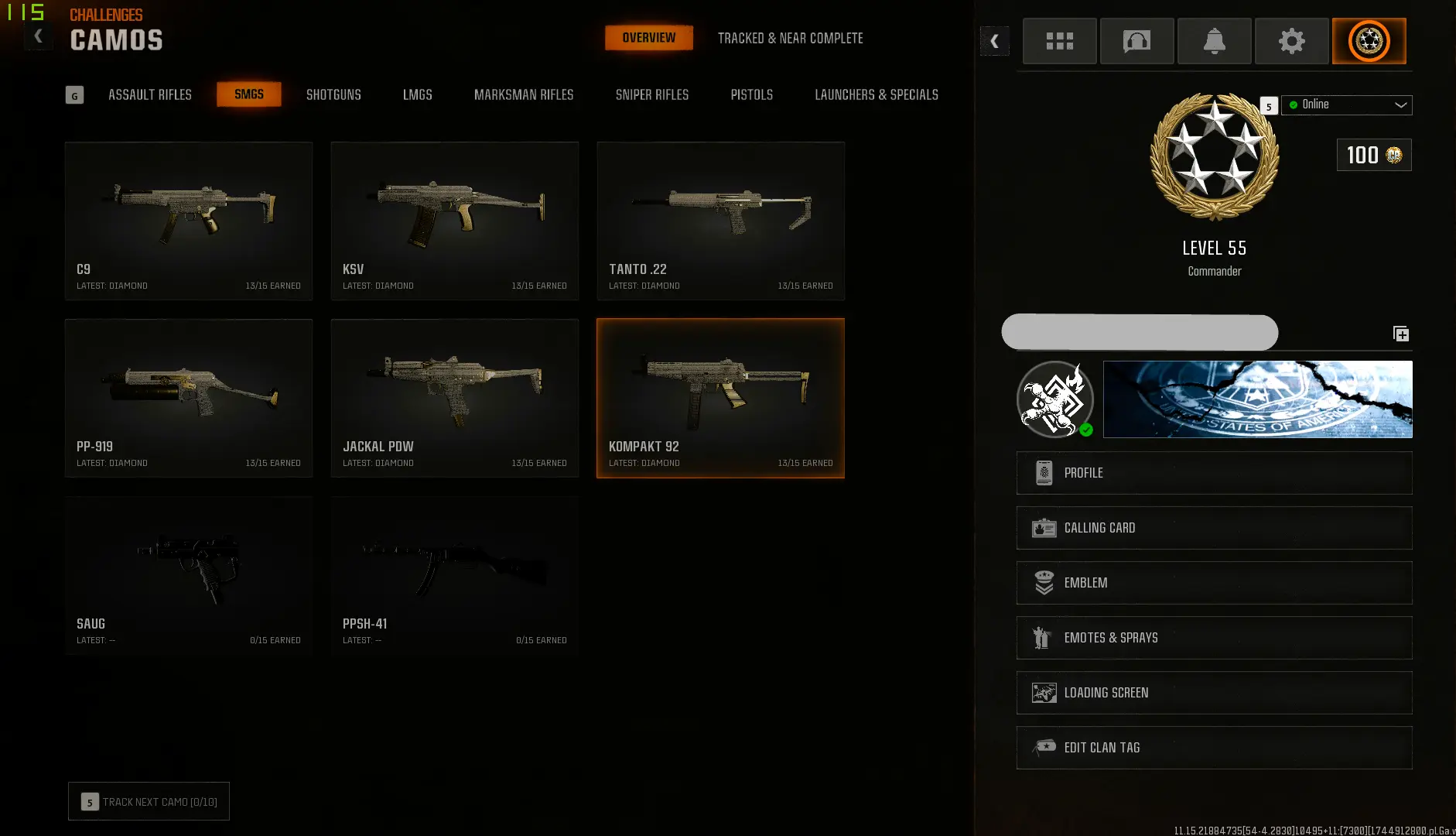
Task: Open the Calling Card menu
Action: pos(1214,528)
